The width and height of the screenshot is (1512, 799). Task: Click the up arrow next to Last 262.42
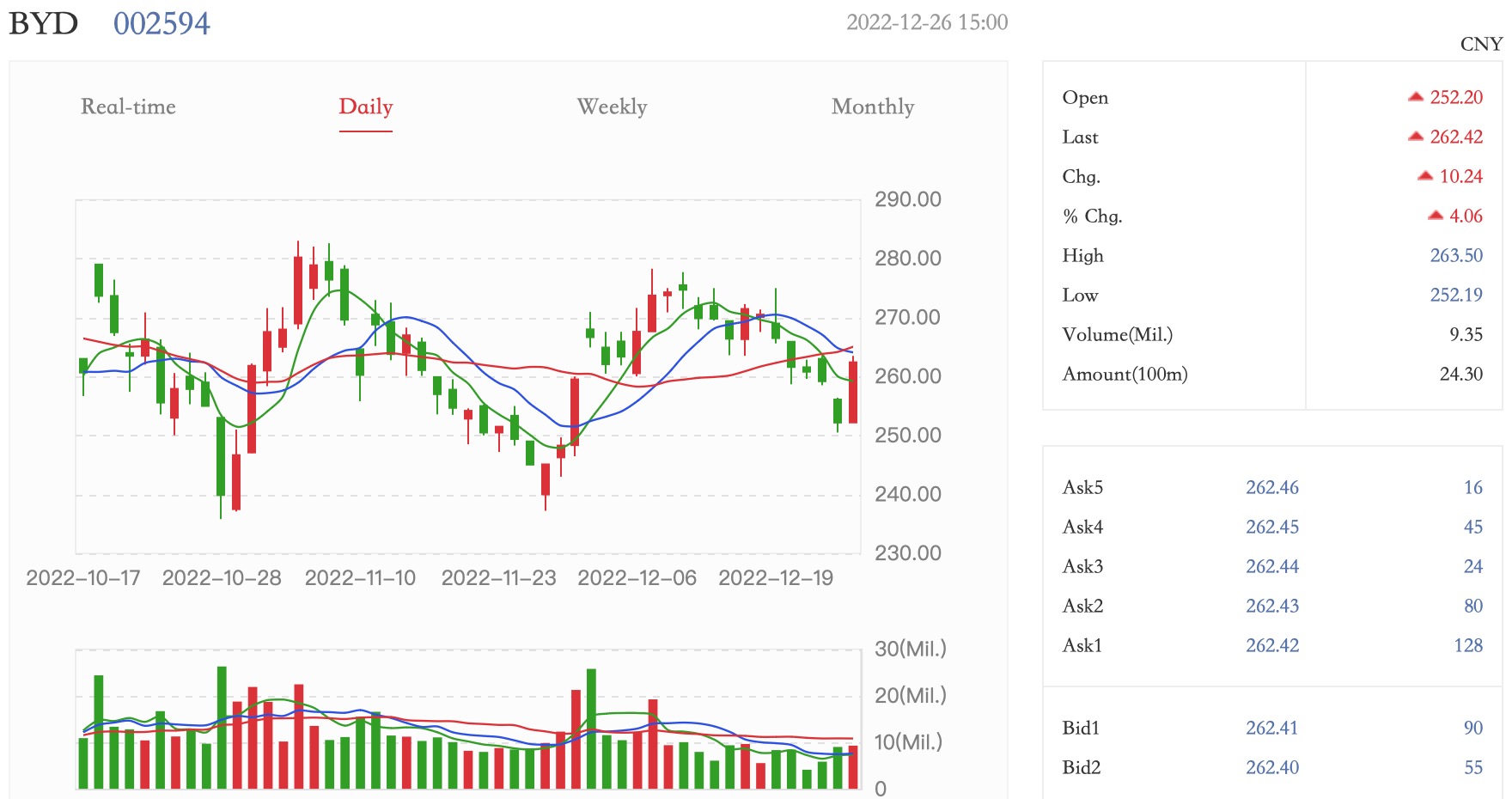(1416, 137)
